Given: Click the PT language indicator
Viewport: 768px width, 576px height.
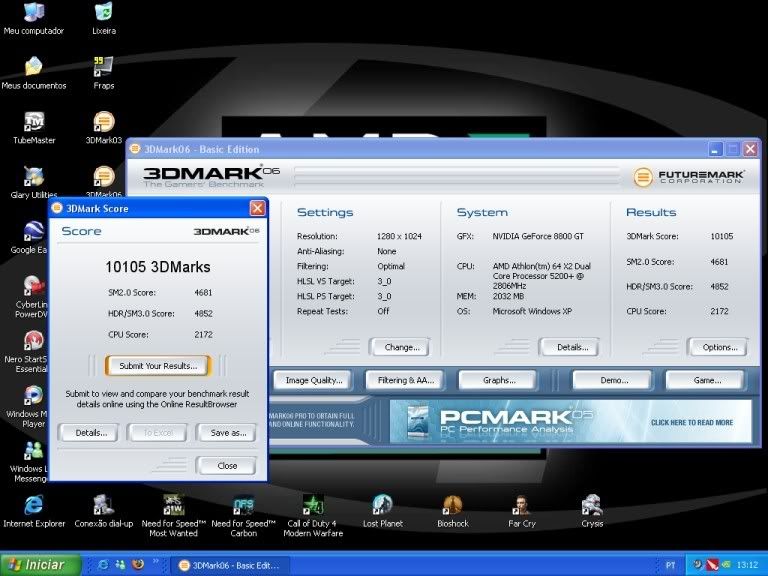Looking at the screenshot, I should point(670,565).
